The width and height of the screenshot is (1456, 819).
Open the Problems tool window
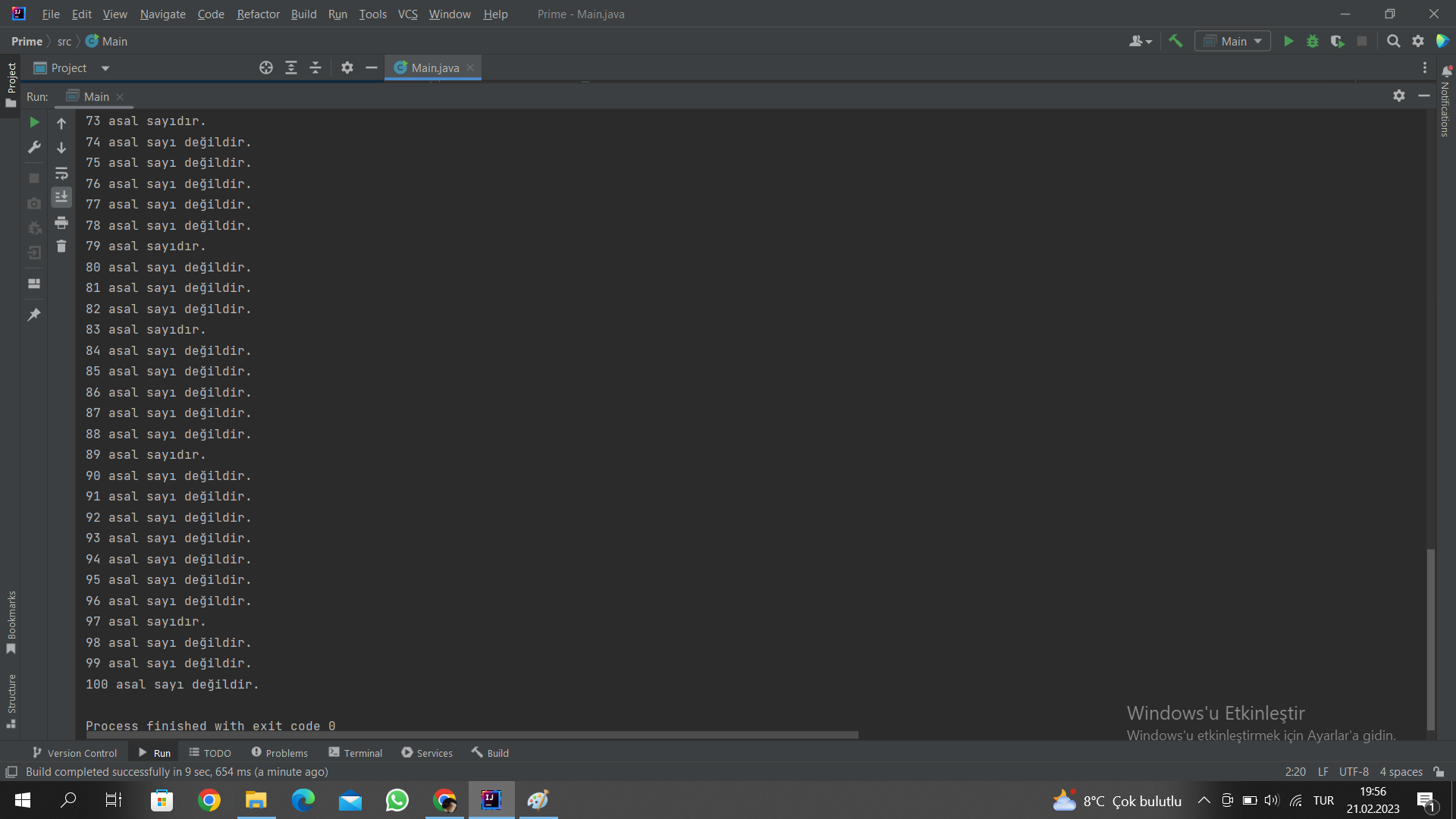click(279, 752)
